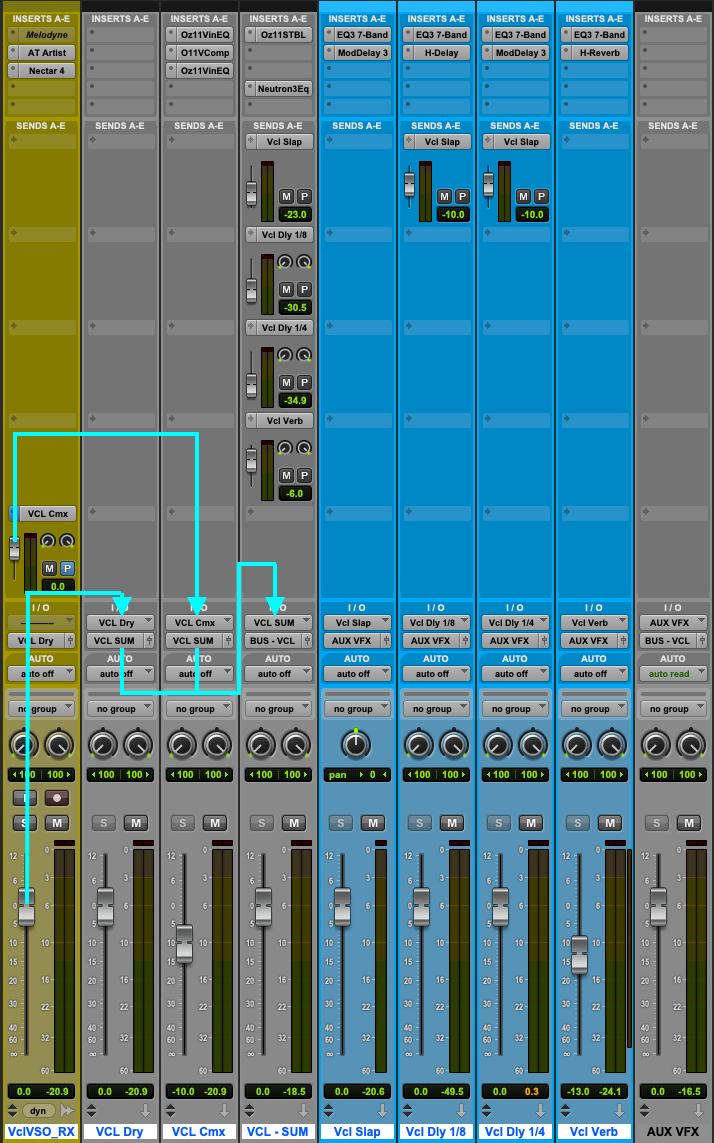Click the VCL Cmx volume fader handle
This screenshot has width=714, height=1143.
coord(185,943)
